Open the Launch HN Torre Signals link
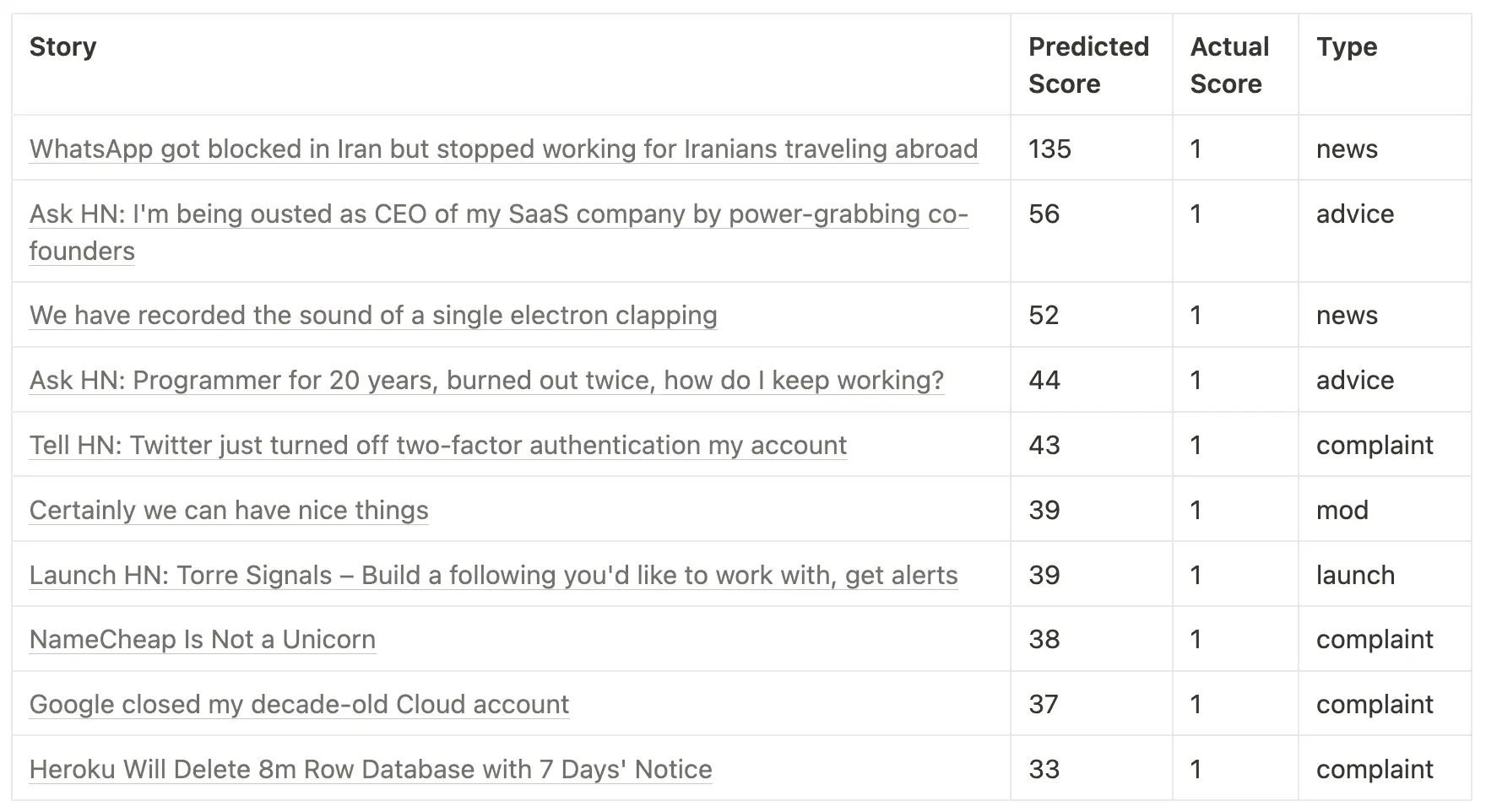The width and height of the screenshot is (1486, 812). click(x=493, y=576)
